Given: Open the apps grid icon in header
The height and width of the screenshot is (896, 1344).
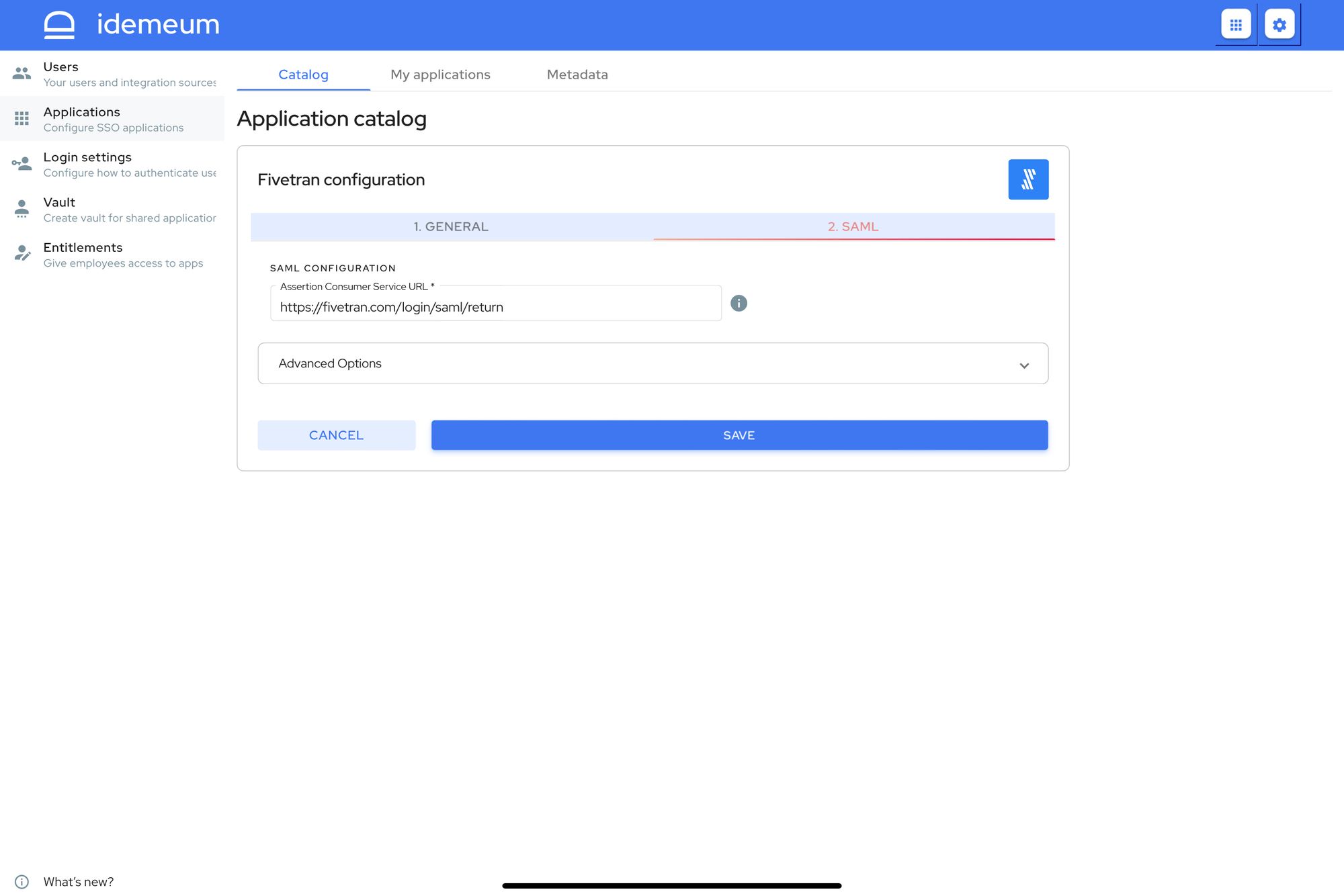Looking at the screenshot, I should (1236, 25).
